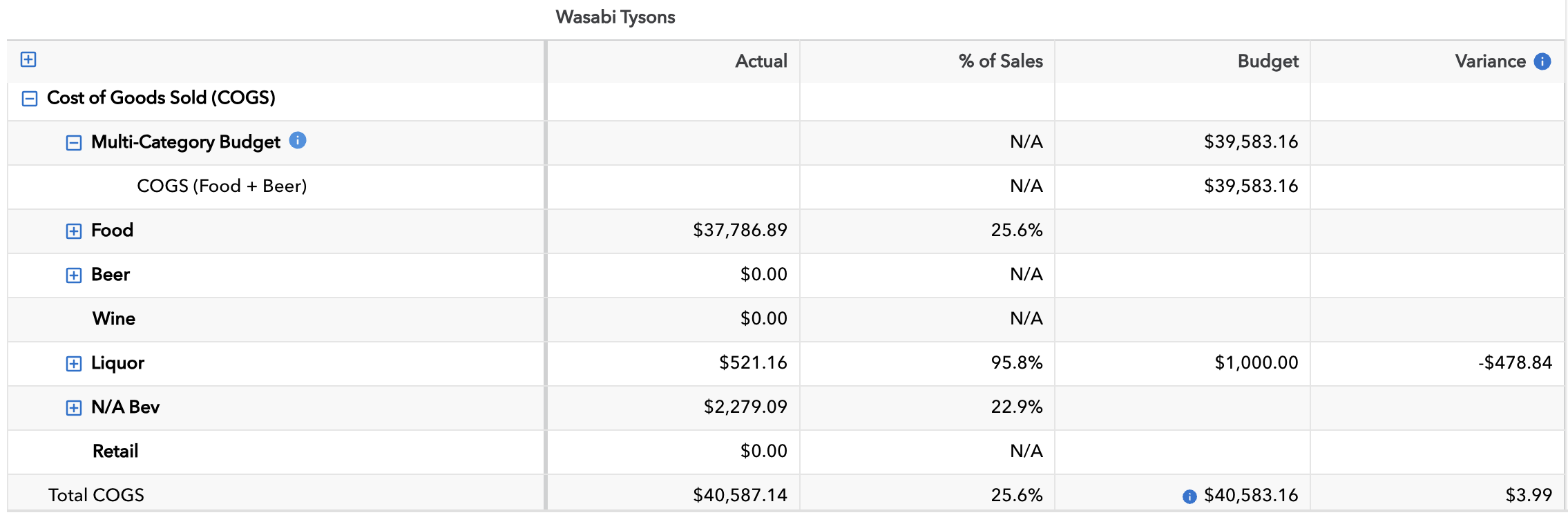Click the Budget column header

(1268, 61)
